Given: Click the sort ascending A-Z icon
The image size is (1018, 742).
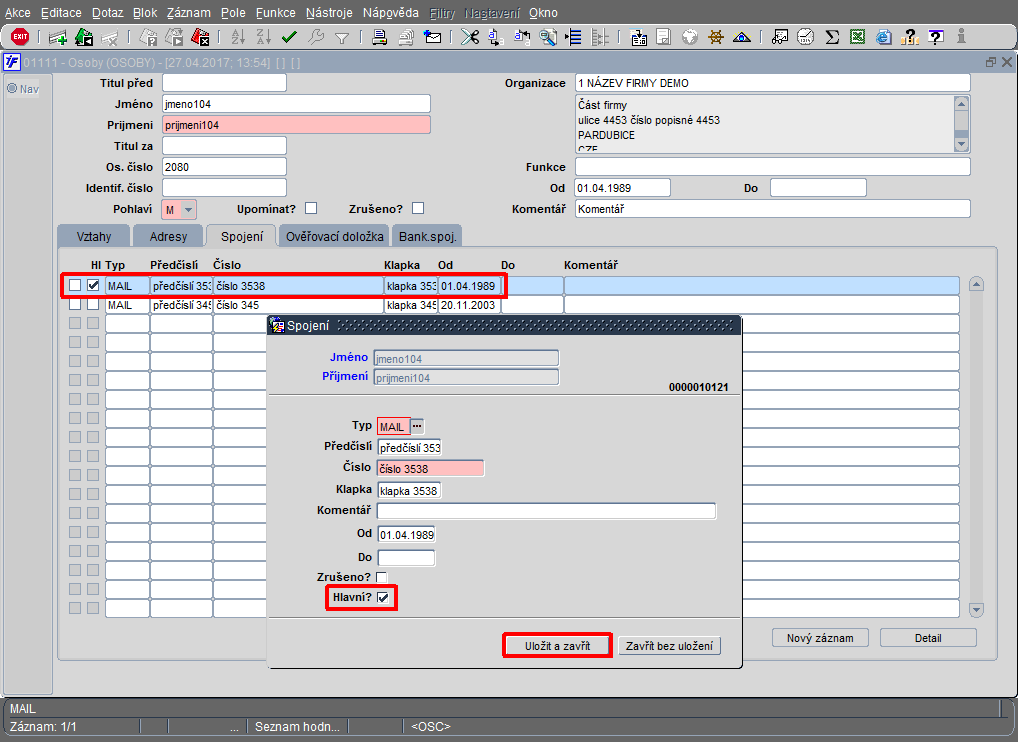Looking at the screenshot, I should tap(238, 38).
